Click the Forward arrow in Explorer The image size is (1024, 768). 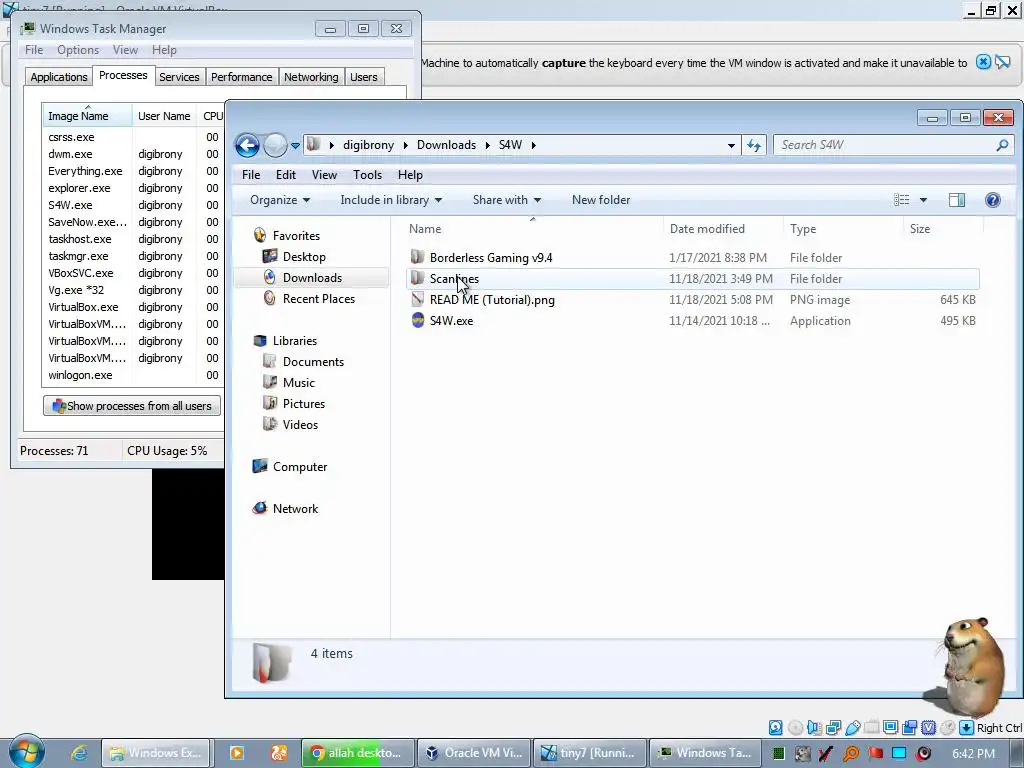pyautogui.click(x=275, y=145)
